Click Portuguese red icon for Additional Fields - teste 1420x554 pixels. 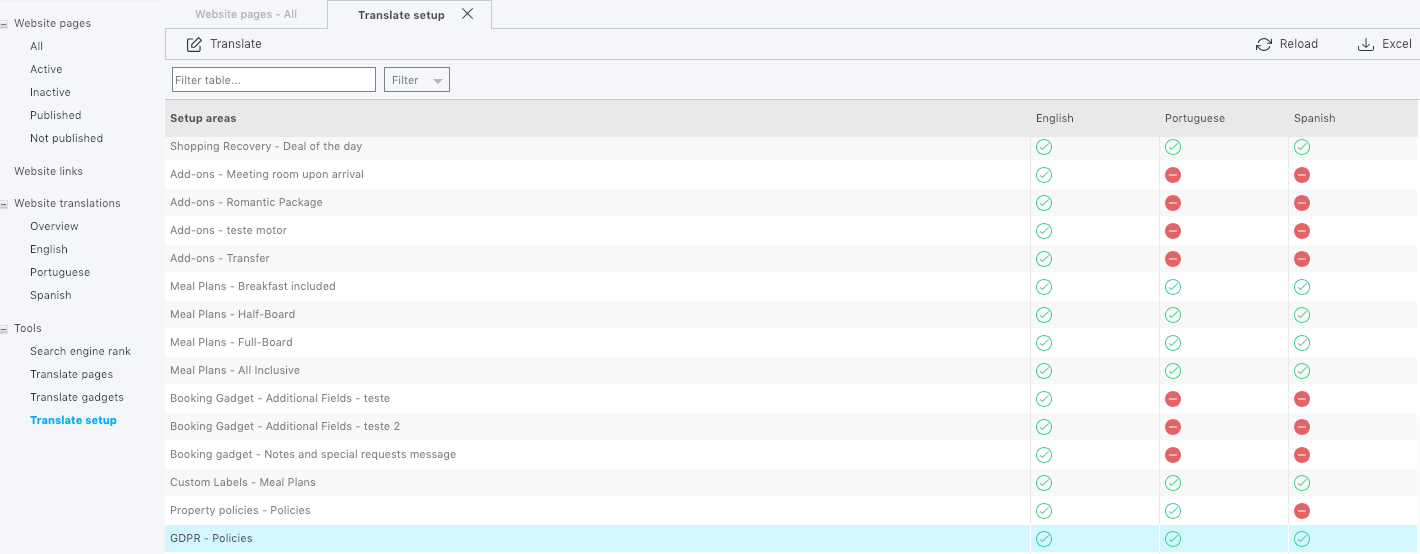[x=1173, y=399]
